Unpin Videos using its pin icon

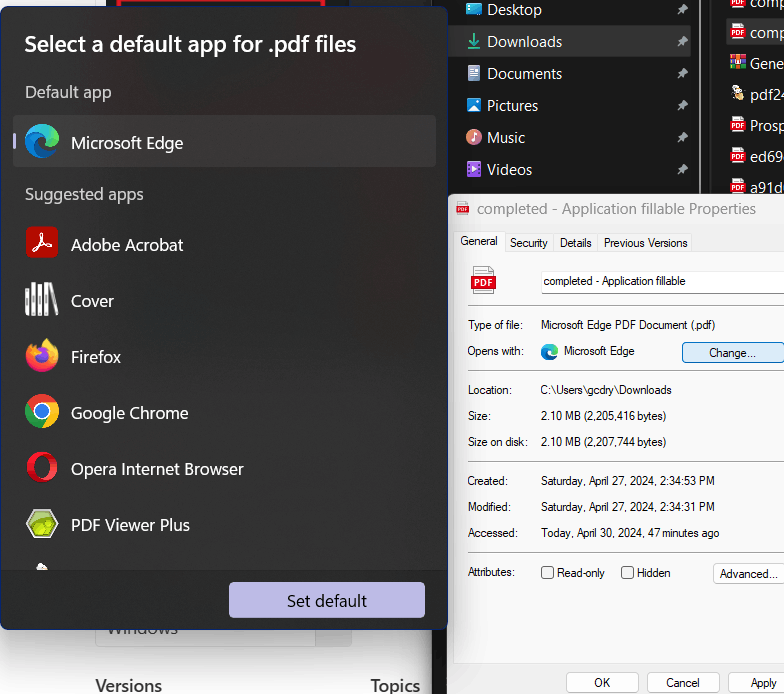(682, 169)
